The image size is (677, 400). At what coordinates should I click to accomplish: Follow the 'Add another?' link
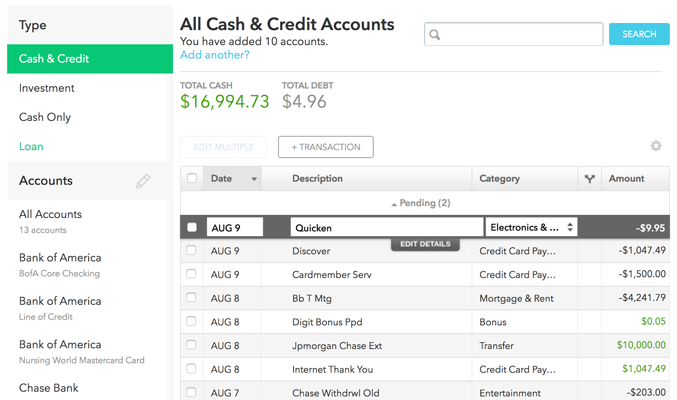point(214,55)
